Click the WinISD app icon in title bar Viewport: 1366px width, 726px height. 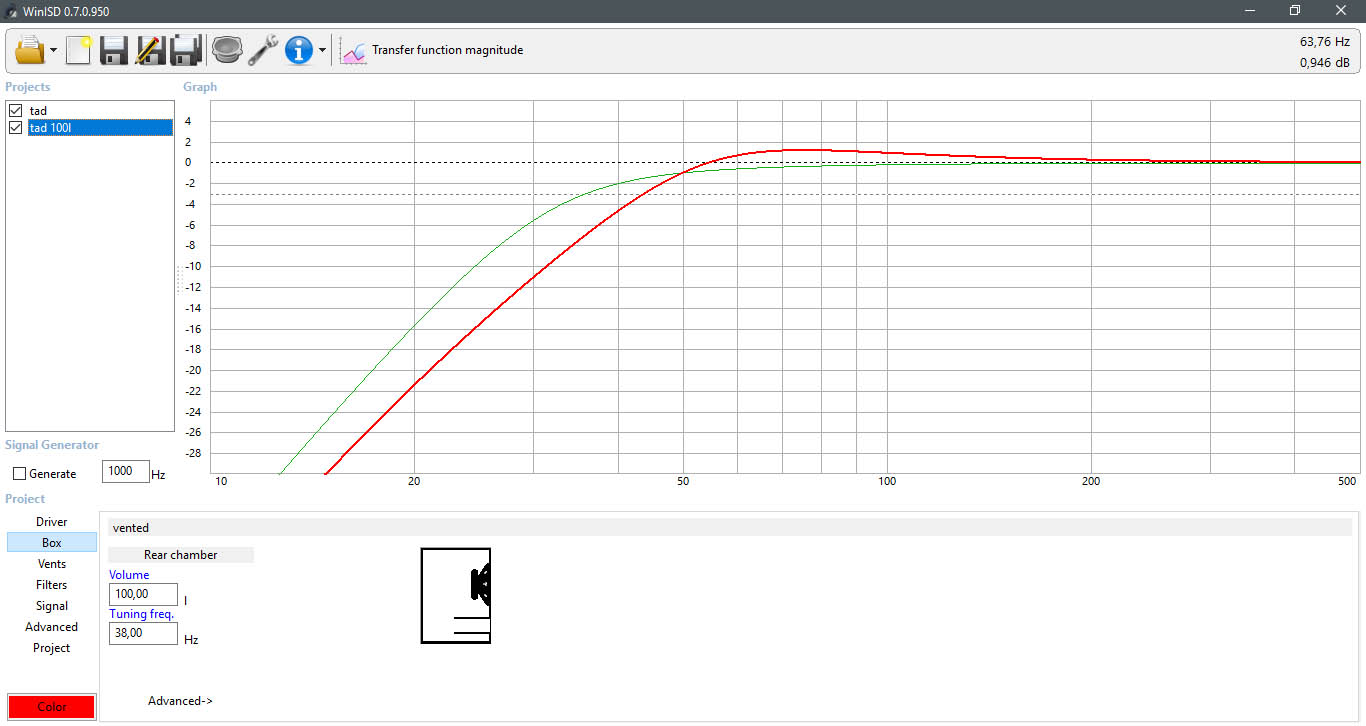click(x=12, y=11)
